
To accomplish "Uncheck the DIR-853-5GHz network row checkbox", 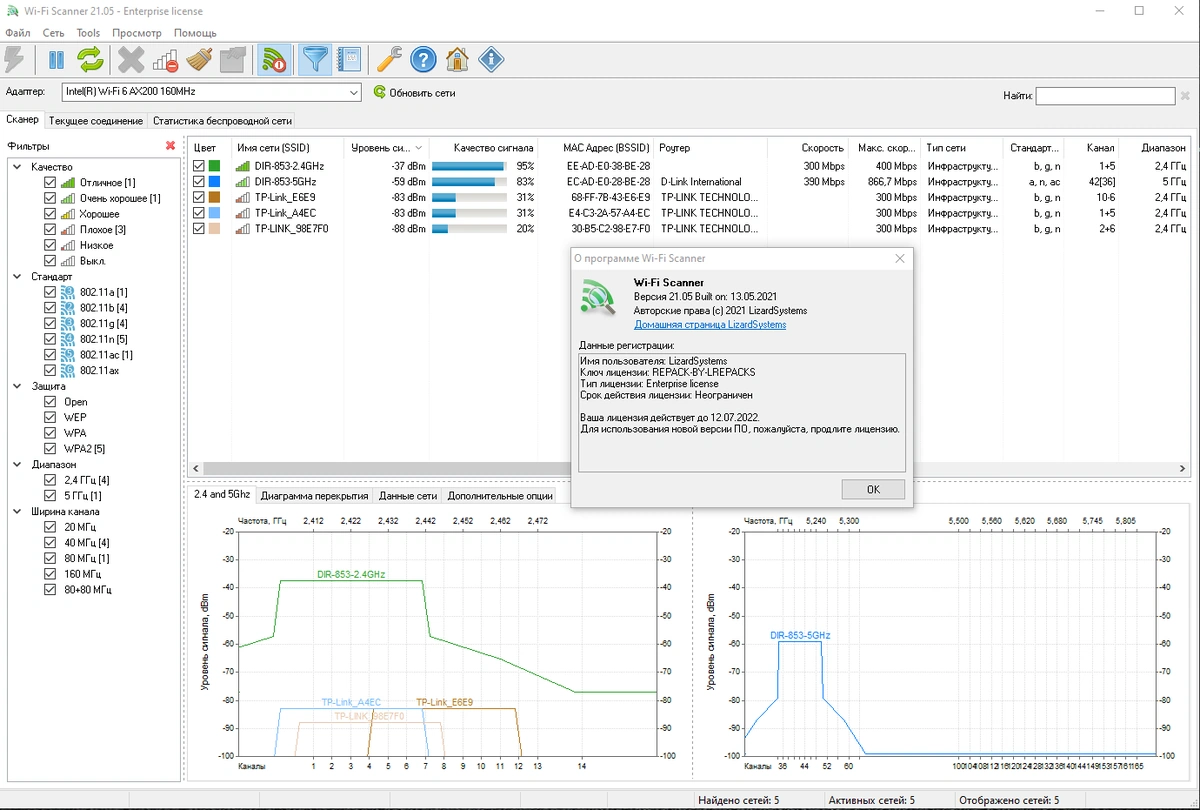I will pos(199,182).
